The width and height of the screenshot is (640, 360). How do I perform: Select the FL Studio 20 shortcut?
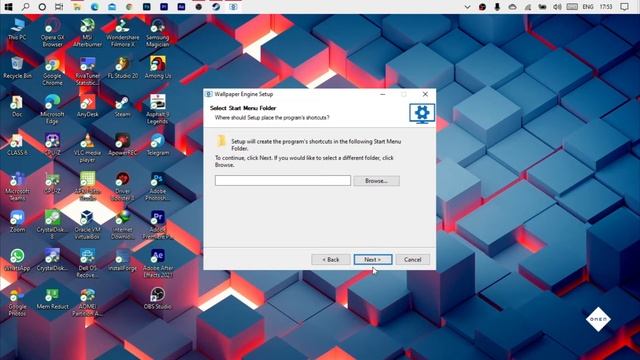pyautogui.click(x=122, y=67)
